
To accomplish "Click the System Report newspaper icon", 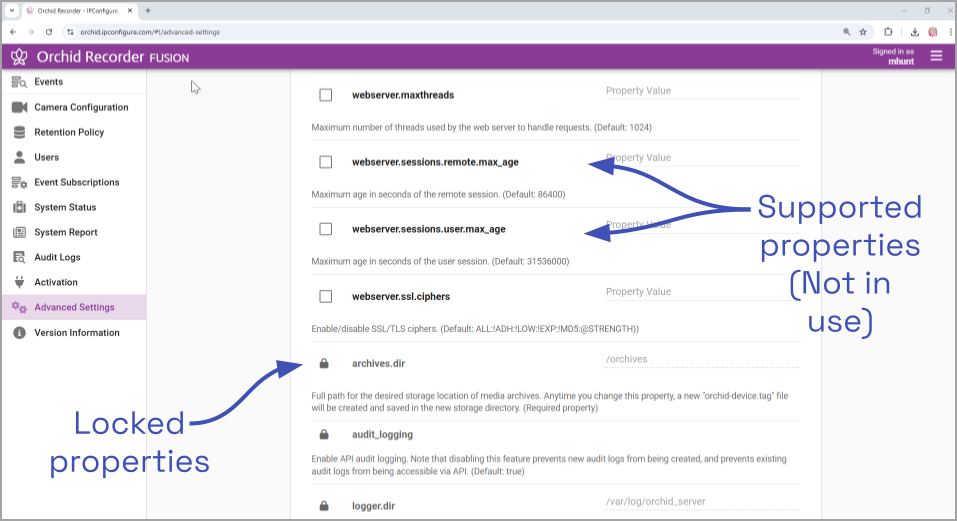I will (20, 232).
